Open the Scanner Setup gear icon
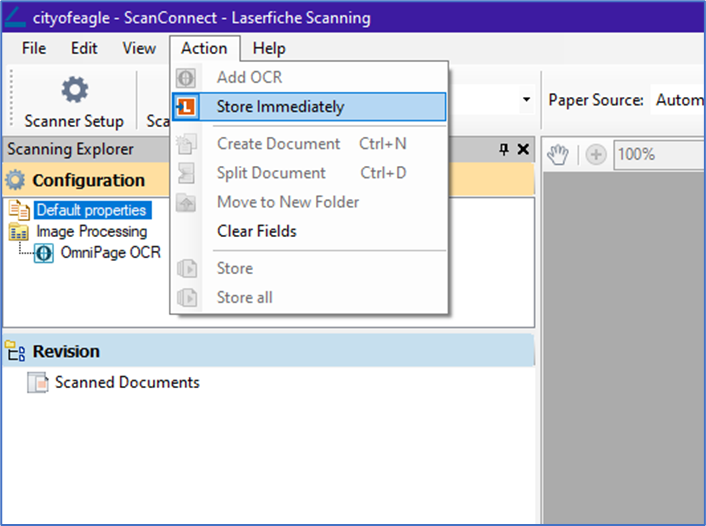Viewport: 706px width, 526px height. click(75, 90)
